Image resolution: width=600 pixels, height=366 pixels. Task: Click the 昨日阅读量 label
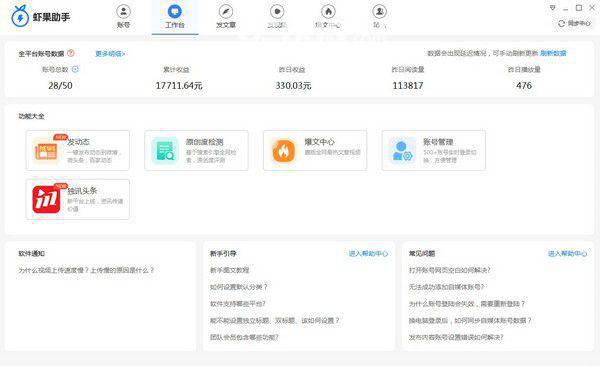pyautogui.click(x=408, y=69)
